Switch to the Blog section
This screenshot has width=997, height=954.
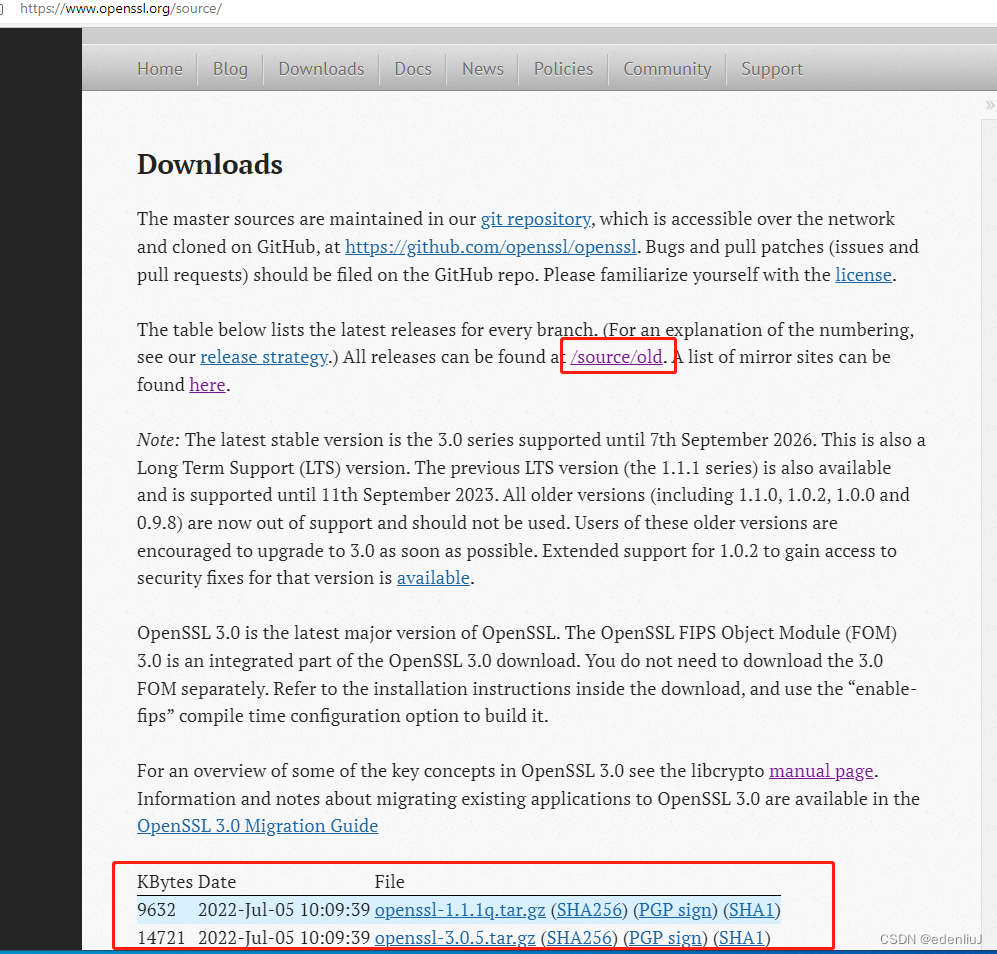229,68
